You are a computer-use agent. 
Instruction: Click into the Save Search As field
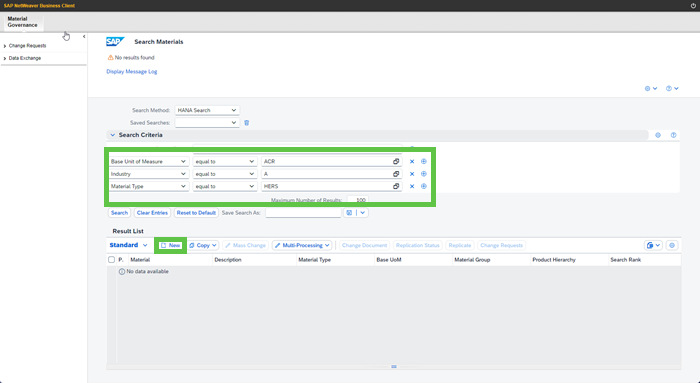point(303,213)
